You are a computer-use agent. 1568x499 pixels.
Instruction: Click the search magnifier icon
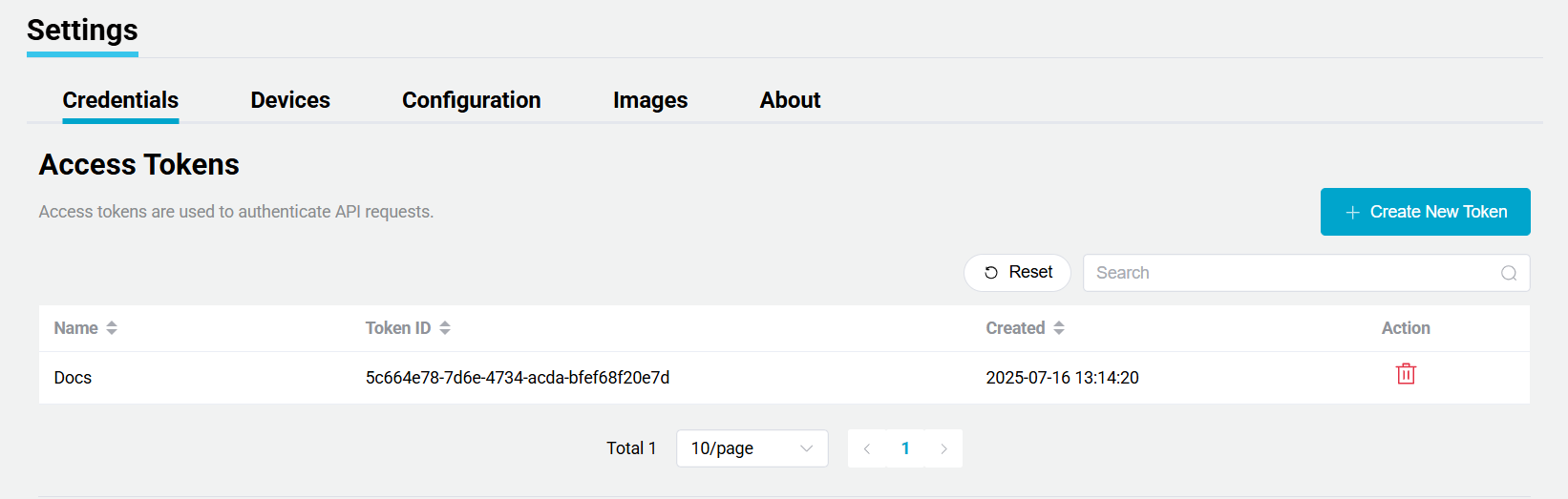click(1509, 273)
